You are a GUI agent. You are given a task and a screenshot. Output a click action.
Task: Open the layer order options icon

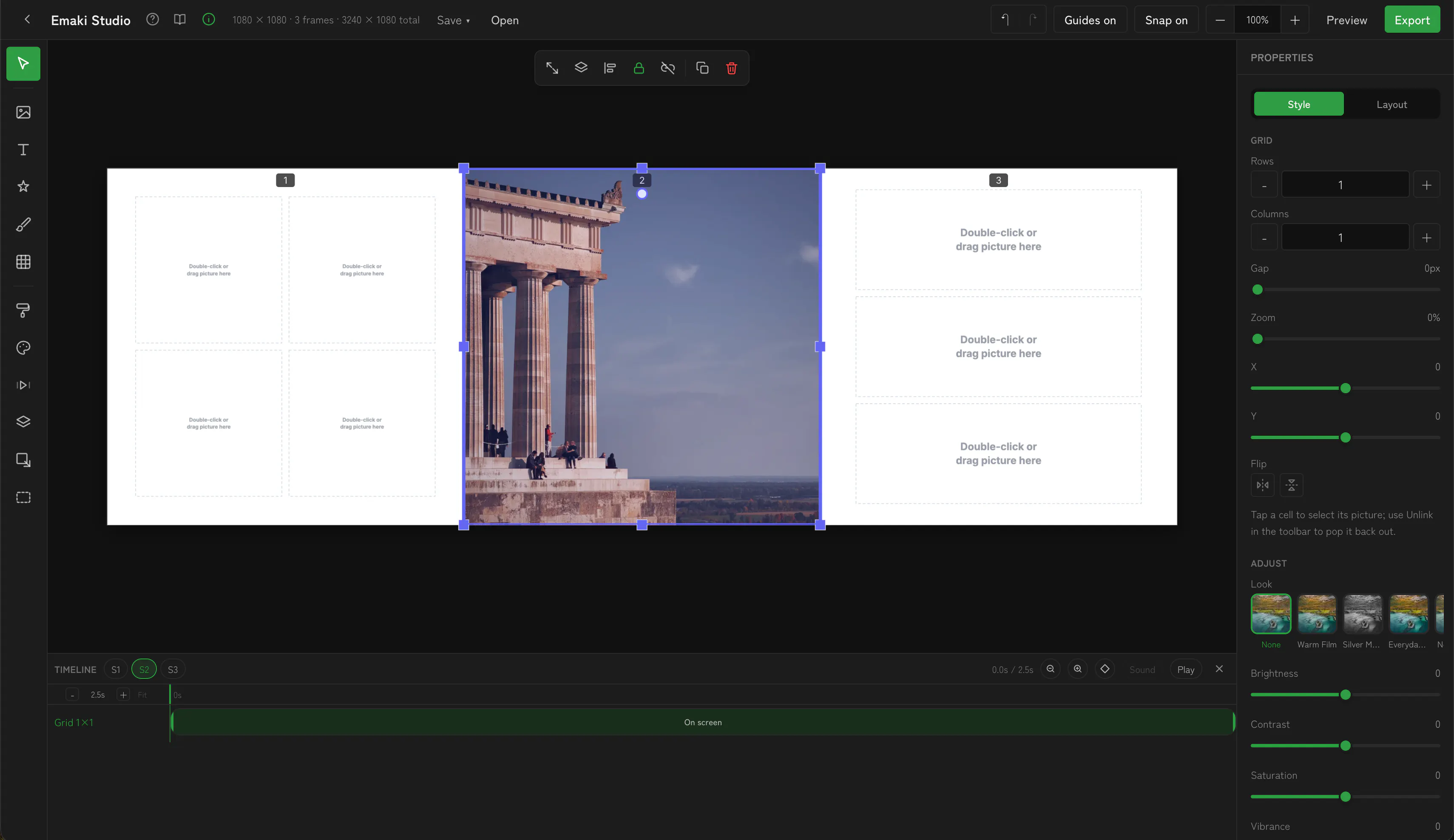click(581, 68)
